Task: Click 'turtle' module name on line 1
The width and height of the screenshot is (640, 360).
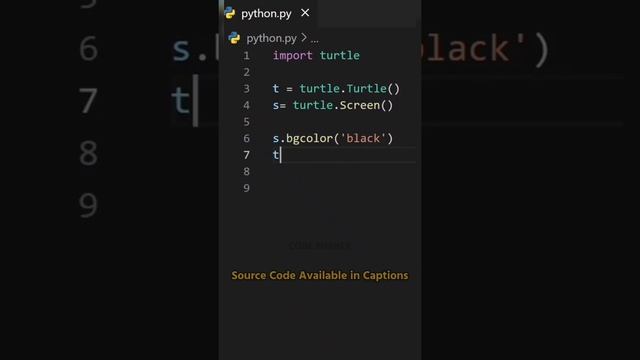Action: tap(340, 56)
